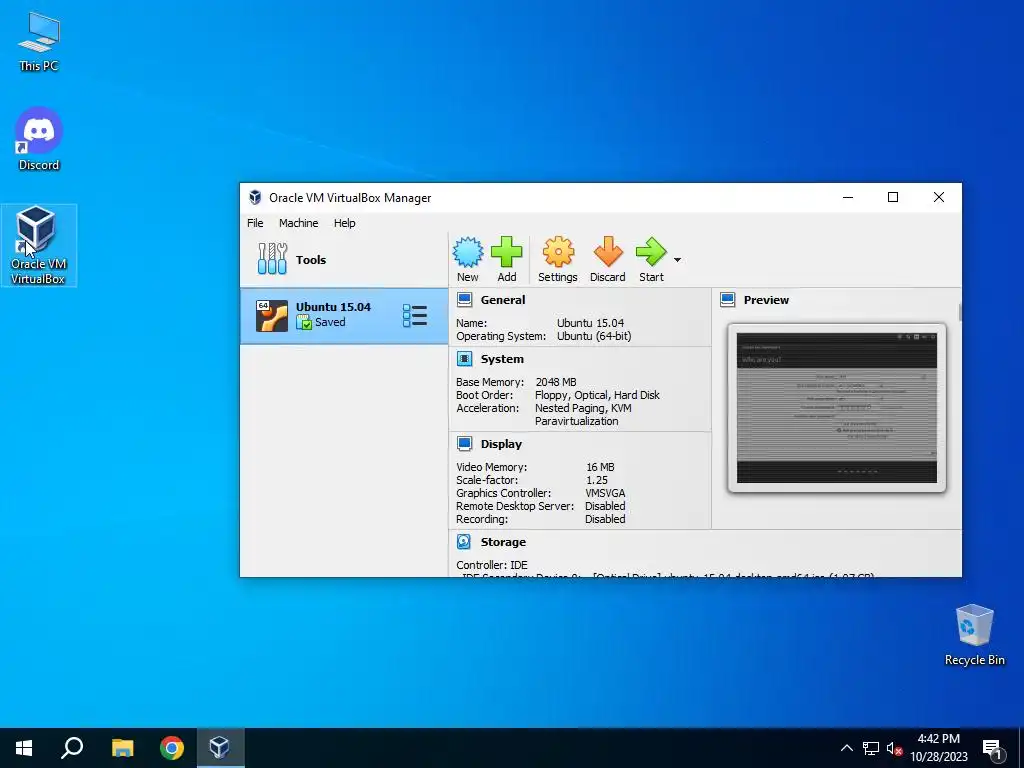Maximize the VirtualBox Manager window
Image resolution: width=1024 pixels, height=768 pixels.
pos(893,197)
